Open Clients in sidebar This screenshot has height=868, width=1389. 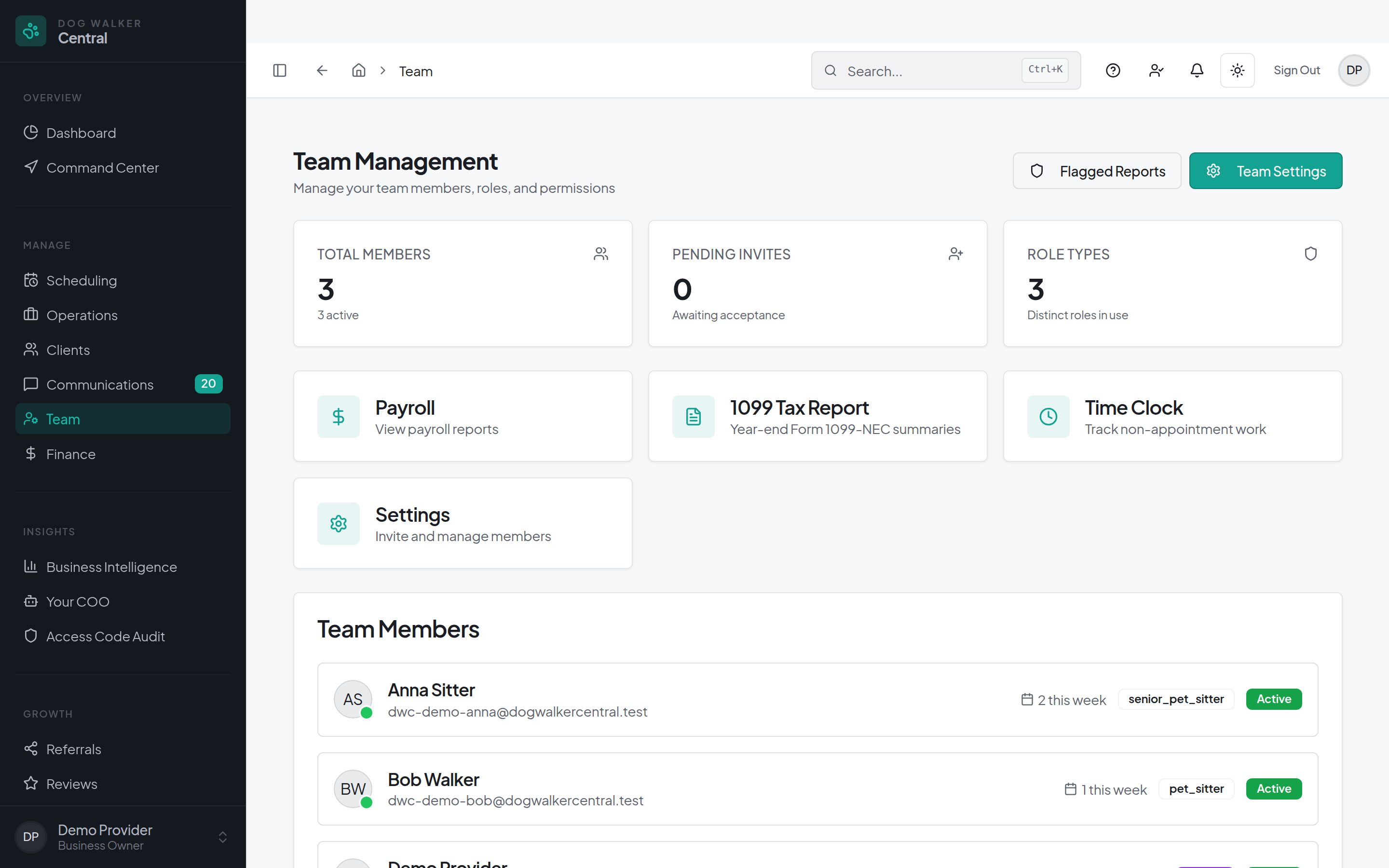click(x=123, y=350)
